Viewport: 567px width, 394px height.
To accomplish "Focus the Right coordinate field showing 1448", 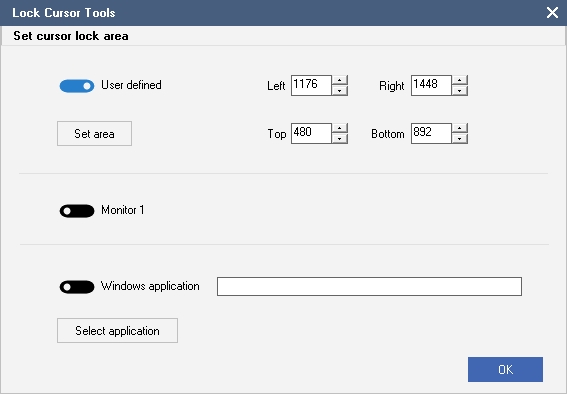I will pos(431,85).
